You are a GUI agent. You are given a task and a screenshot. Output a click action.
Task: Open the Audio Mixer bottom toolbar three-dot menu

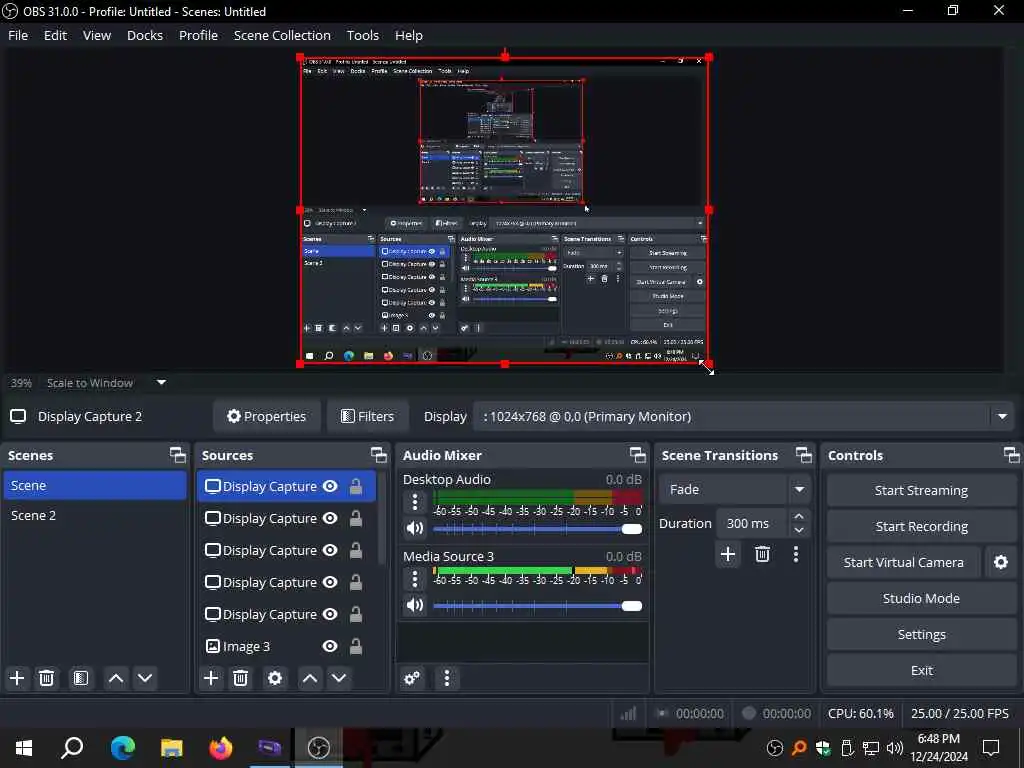click(447, 678)
